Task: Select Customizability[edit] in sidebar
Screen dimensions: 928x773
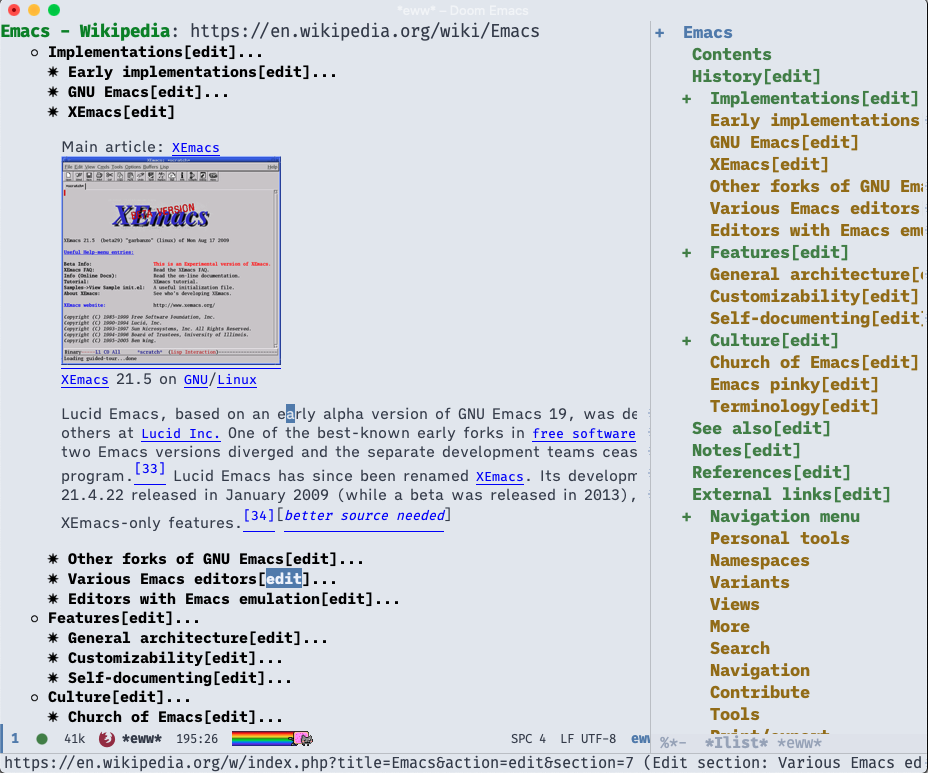Action: (814, 297)
